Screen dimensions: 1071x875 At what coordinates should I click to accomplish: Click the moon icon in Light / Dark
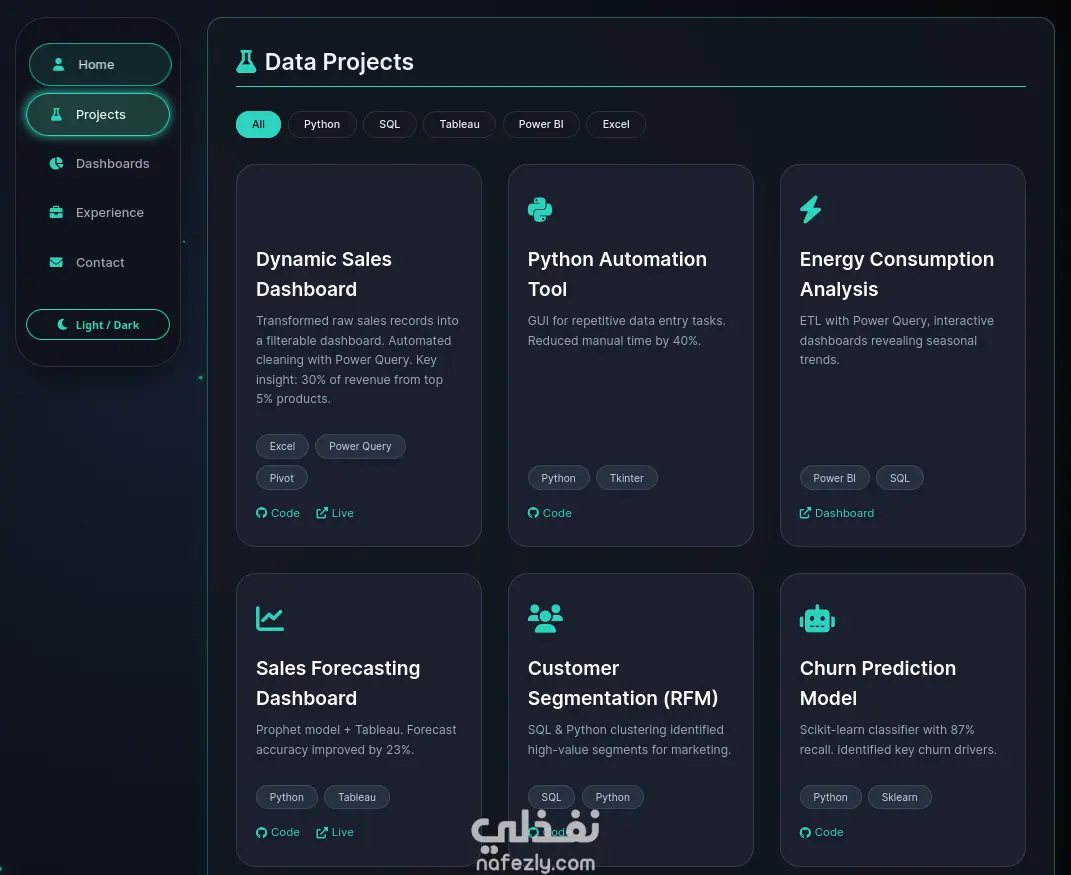[x=62, y=324]
